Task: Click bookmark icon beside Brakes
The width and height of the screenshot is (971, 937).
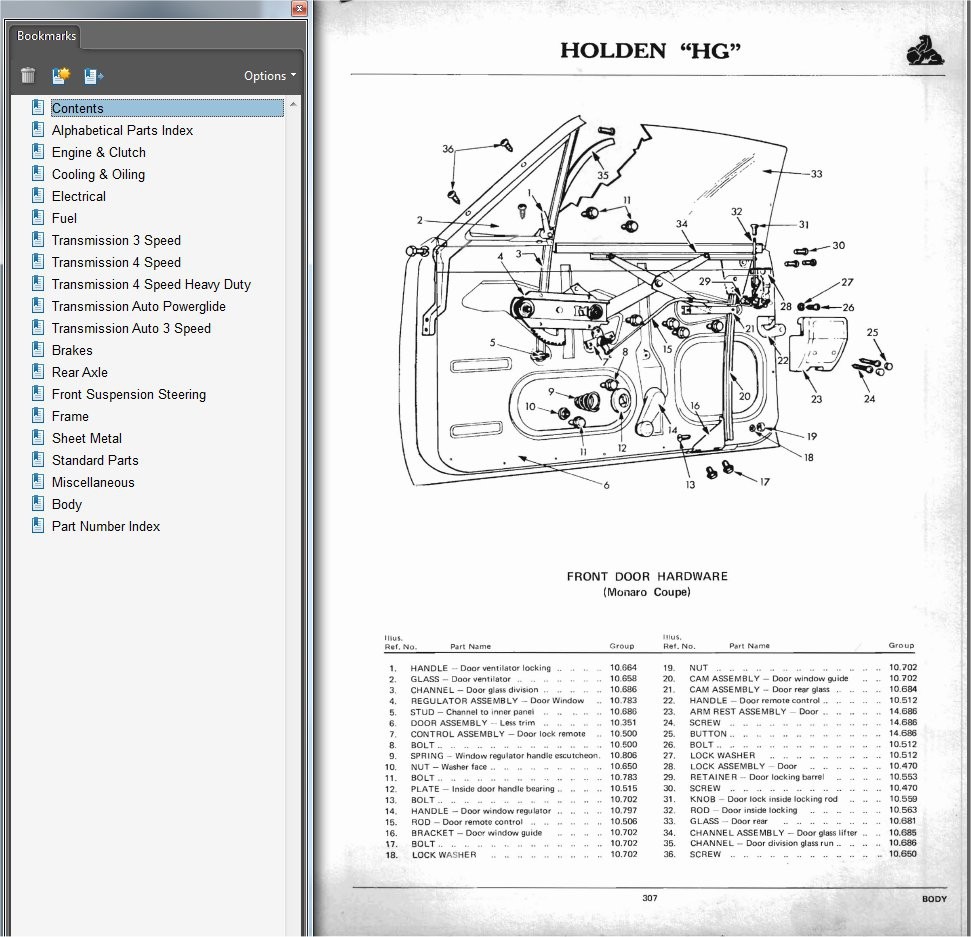Action: coord(38,349)
